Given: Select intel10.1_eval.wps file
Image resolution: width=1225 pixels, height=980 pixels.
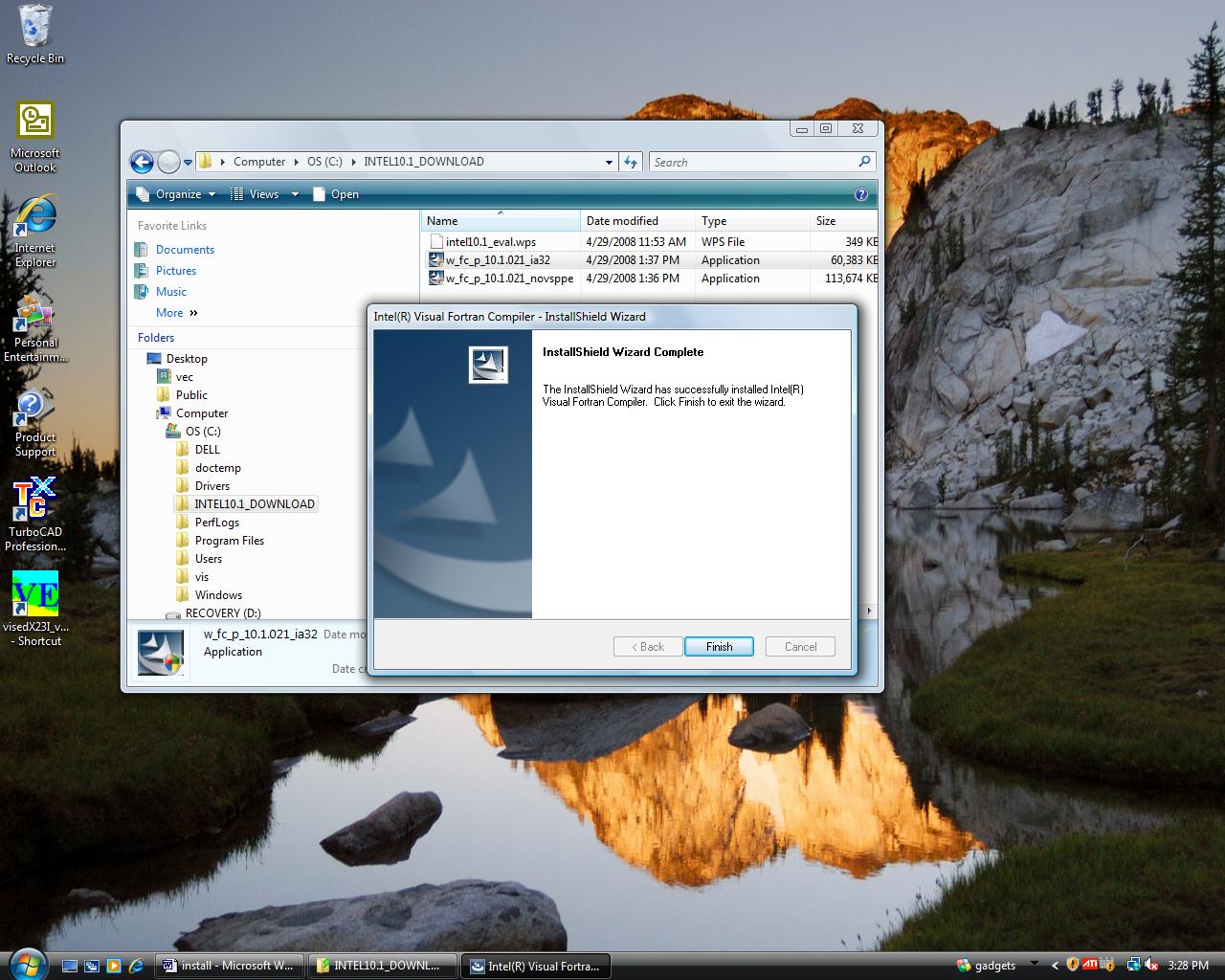Looking at the screenshot, I should [491, 242].
